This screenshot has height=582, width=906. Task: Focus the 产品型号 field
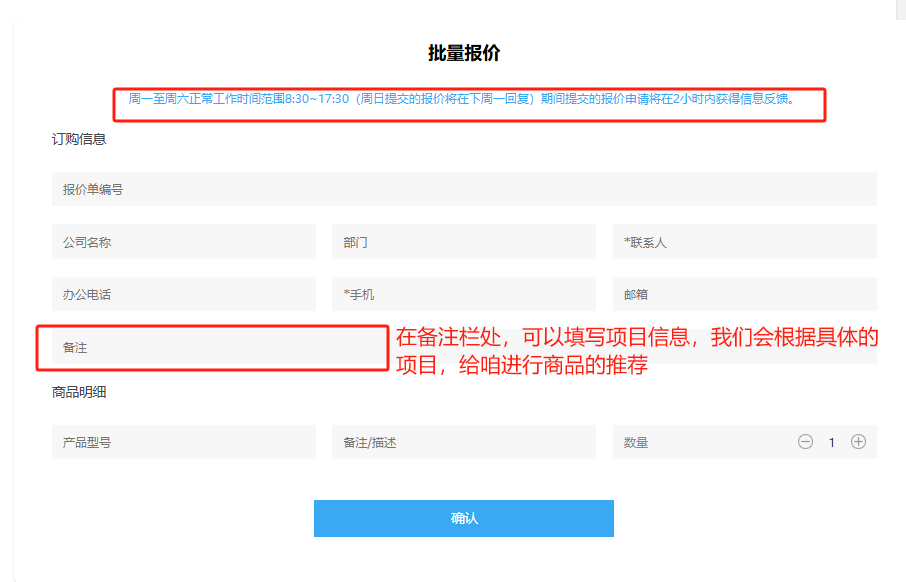point(184,442)
